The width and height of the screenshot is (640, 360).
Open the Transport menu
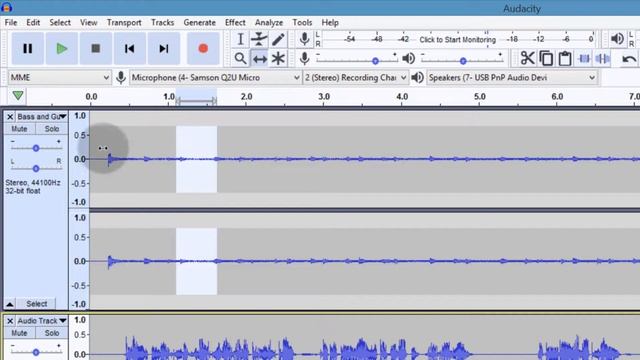tap(124, 22)
